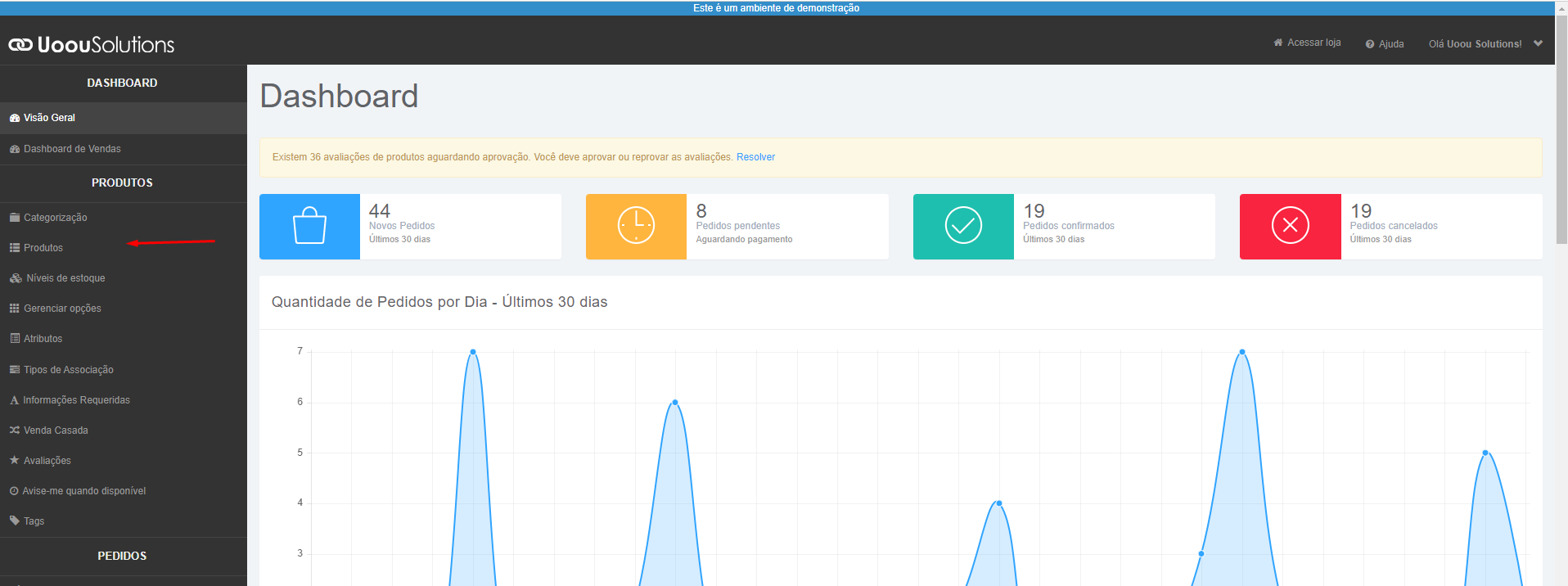The width and height of the screenshot is (1568, 586).
Task: Click the demo environment banner text
Action: 776,8
